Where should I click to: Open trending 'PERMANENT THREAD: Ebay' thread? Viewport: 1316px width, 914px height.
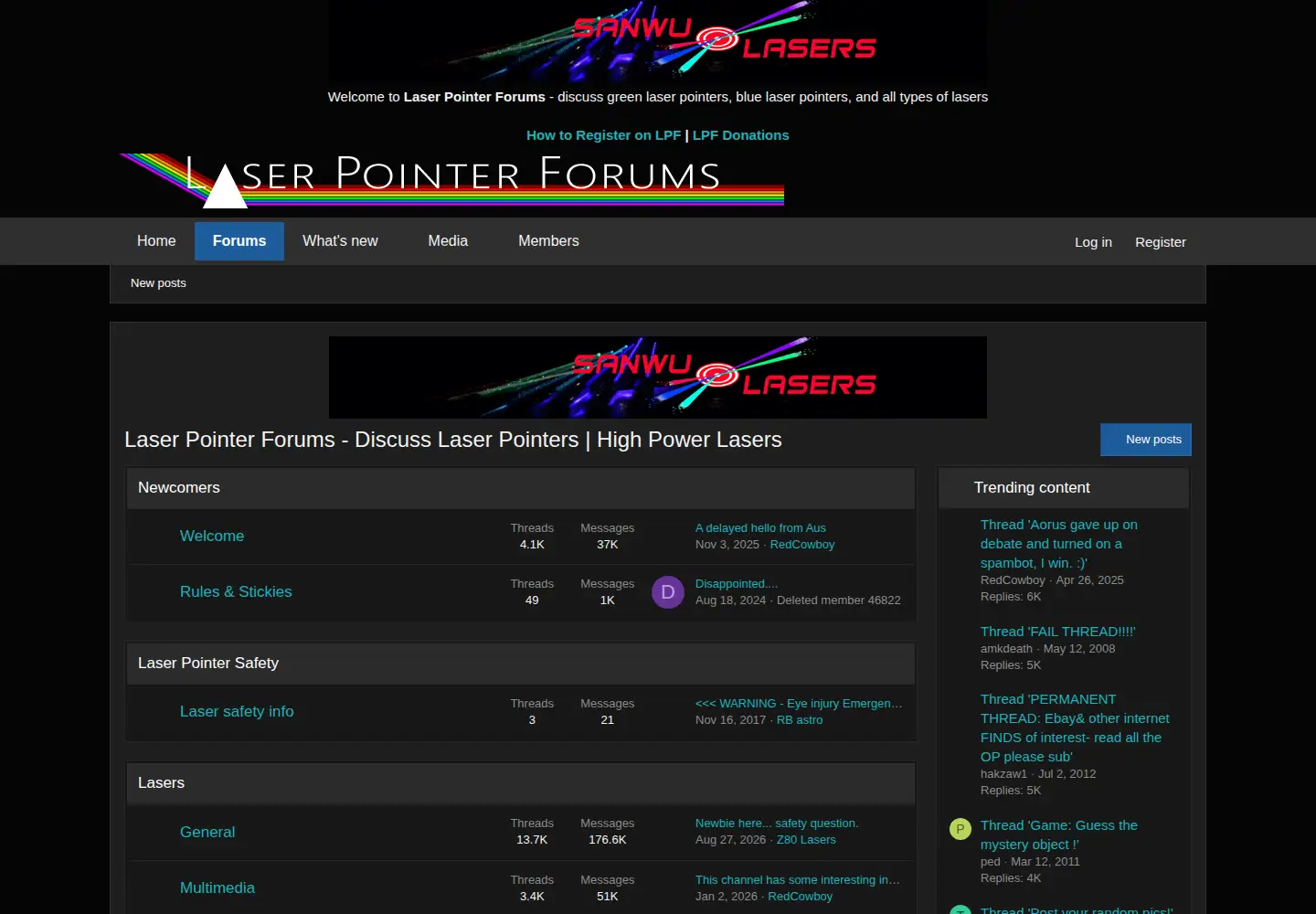[1075, 728]
